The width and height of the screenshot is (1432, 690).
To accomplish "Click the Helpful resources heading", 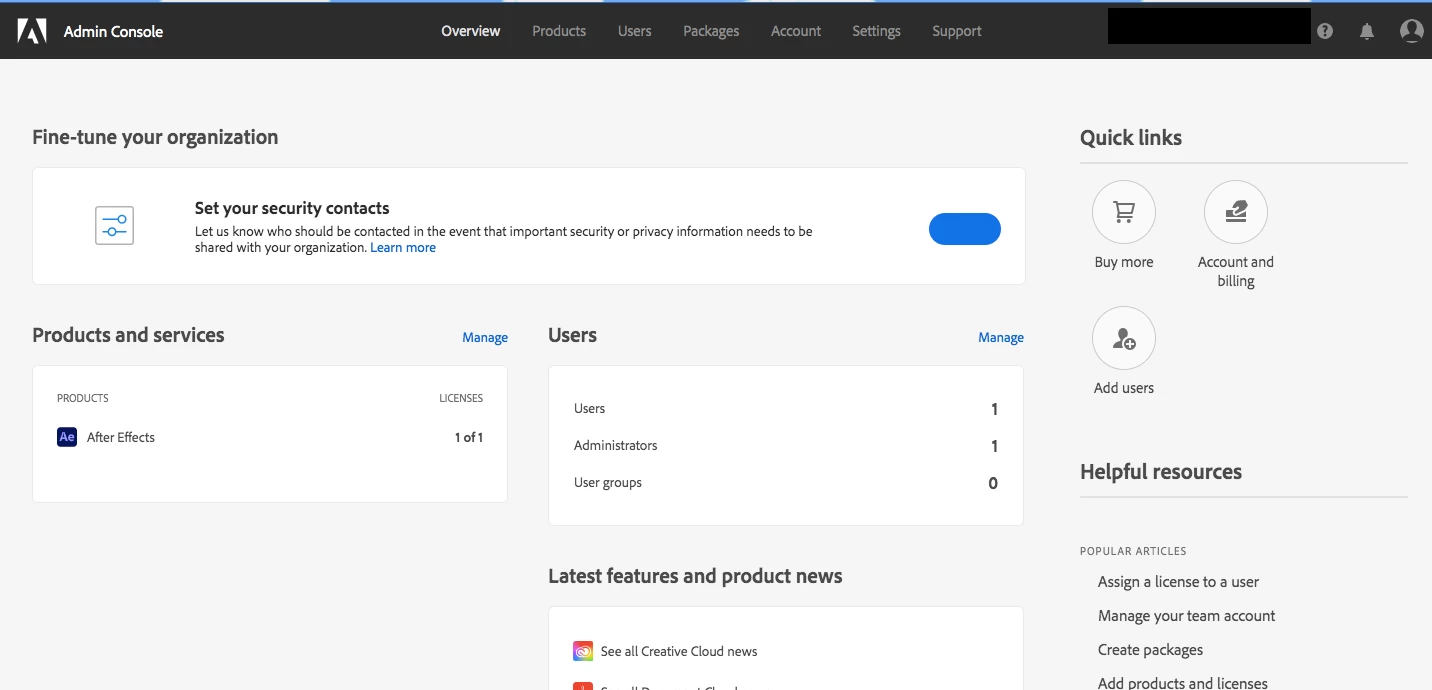I will point(1161,472).
